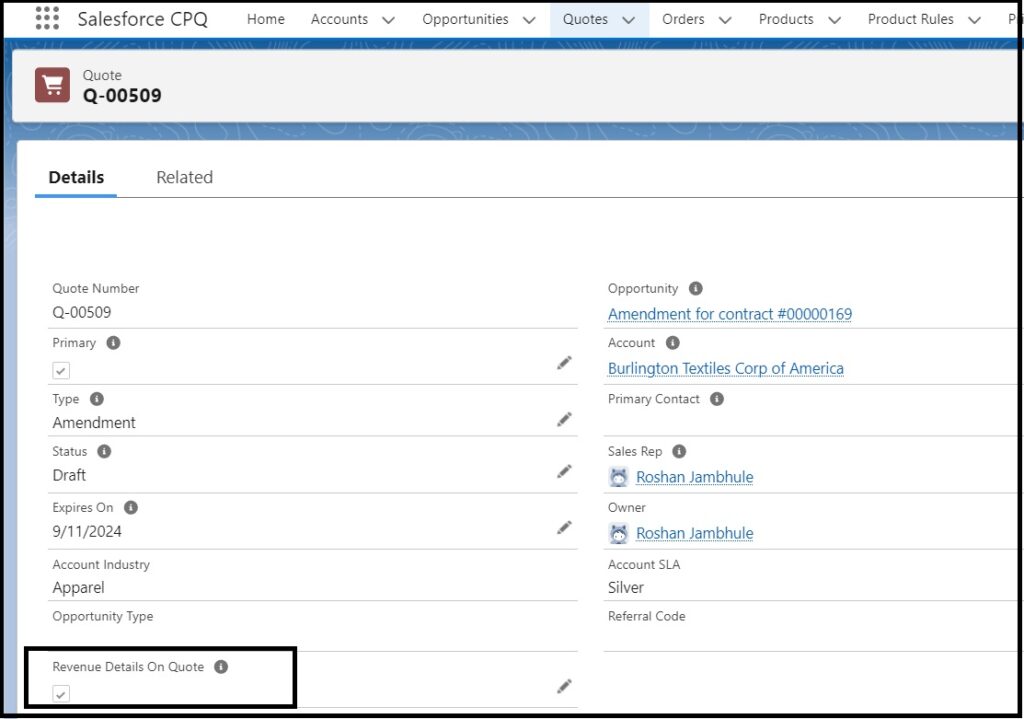Viewport: 1024px width, 719px height.
Task: Show info tooltip for Sales Rep field
Action: pyautogui.click(x=679, y=451)
